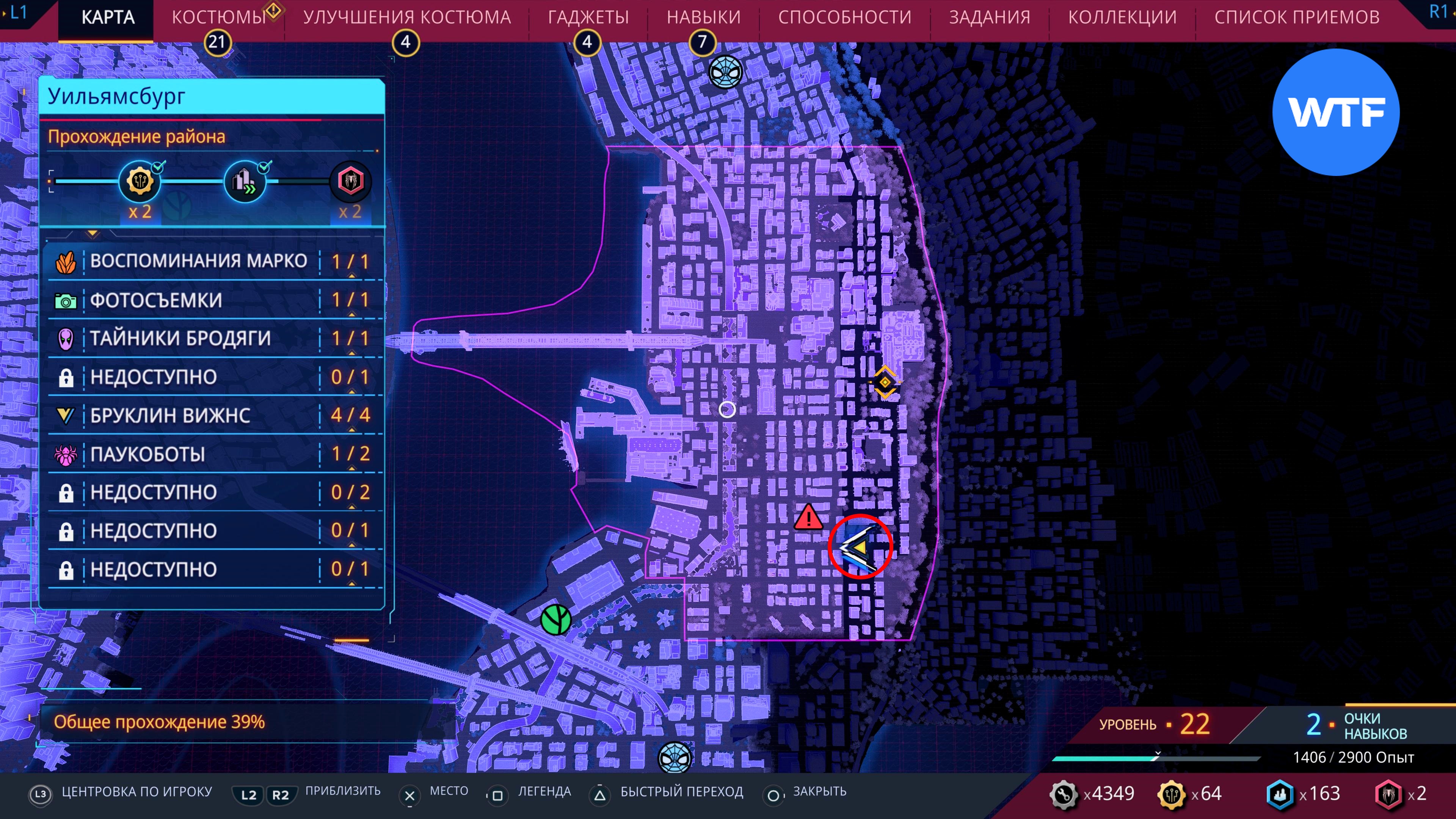Screen dimensions: 1456x819
Task: Click the tech parts gear reward node
Action: [x=140, y=182]
